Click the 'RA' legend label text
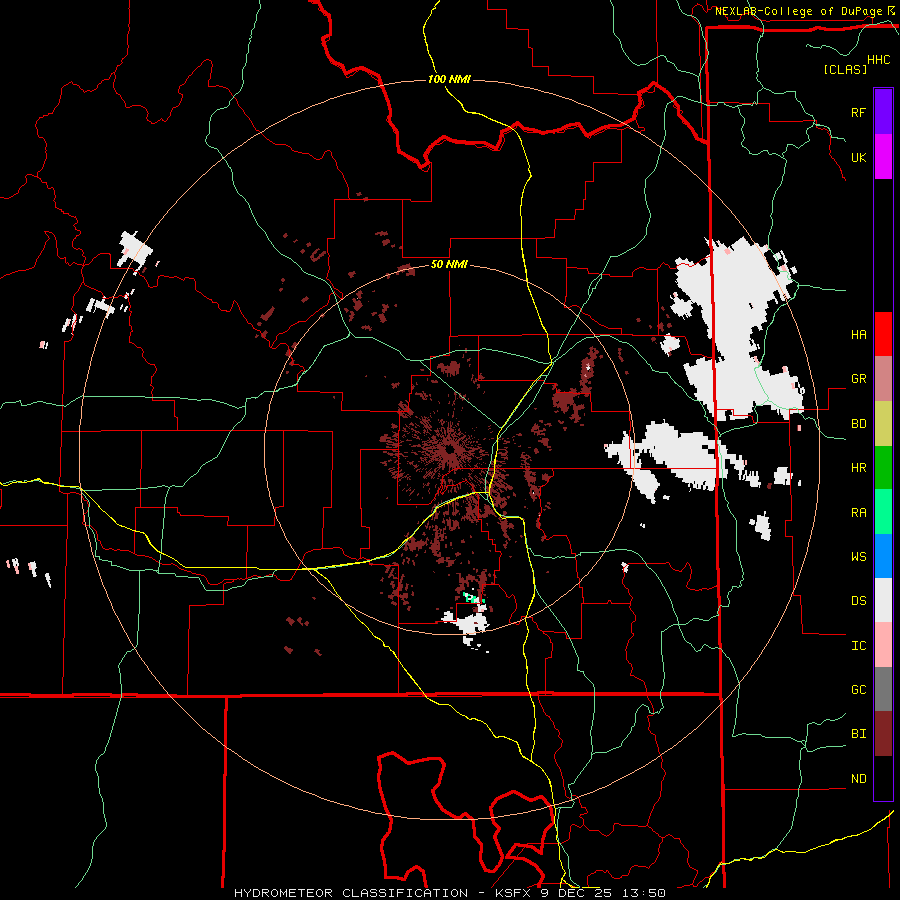This screenshot has height=900, width=900. [x=858, y=512]
